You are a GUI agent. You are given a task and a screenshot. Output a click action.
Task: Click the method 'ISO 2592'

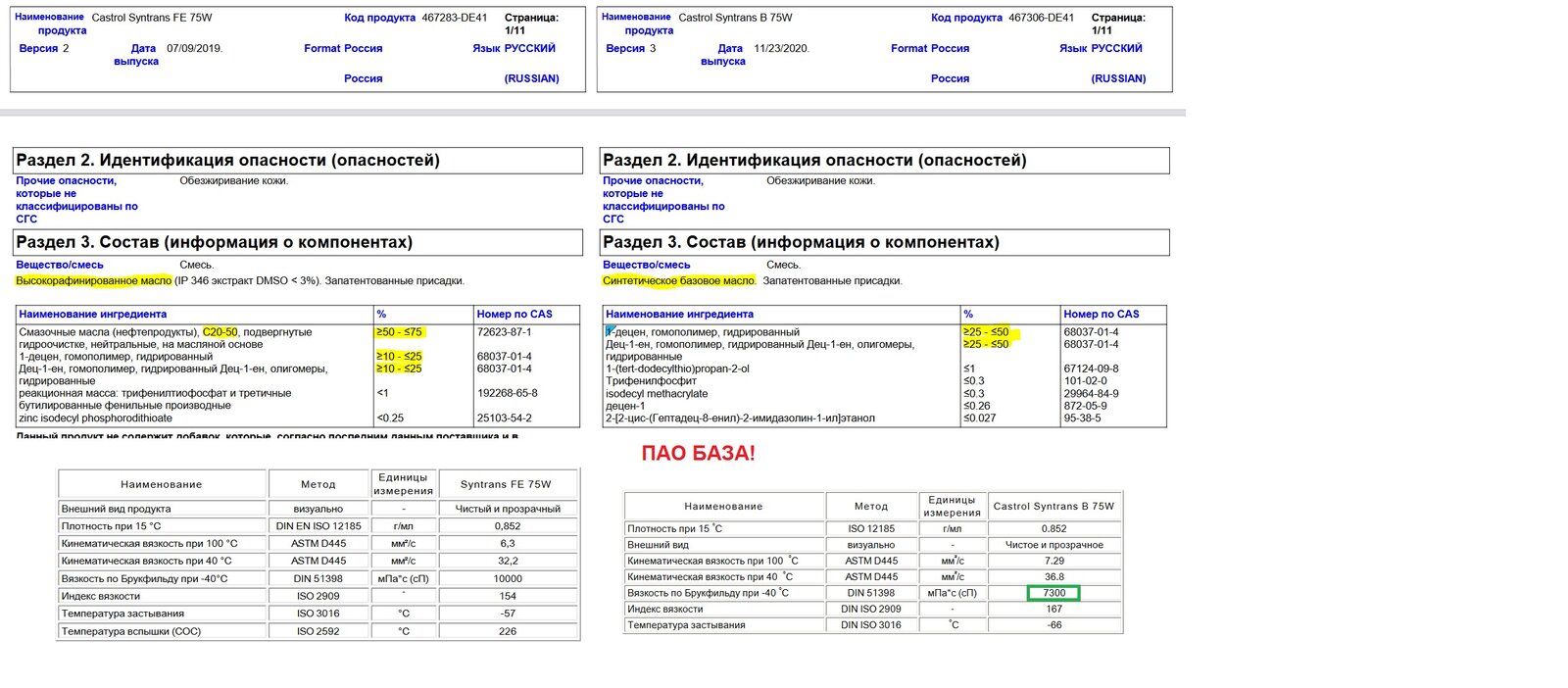pos(318,631)
